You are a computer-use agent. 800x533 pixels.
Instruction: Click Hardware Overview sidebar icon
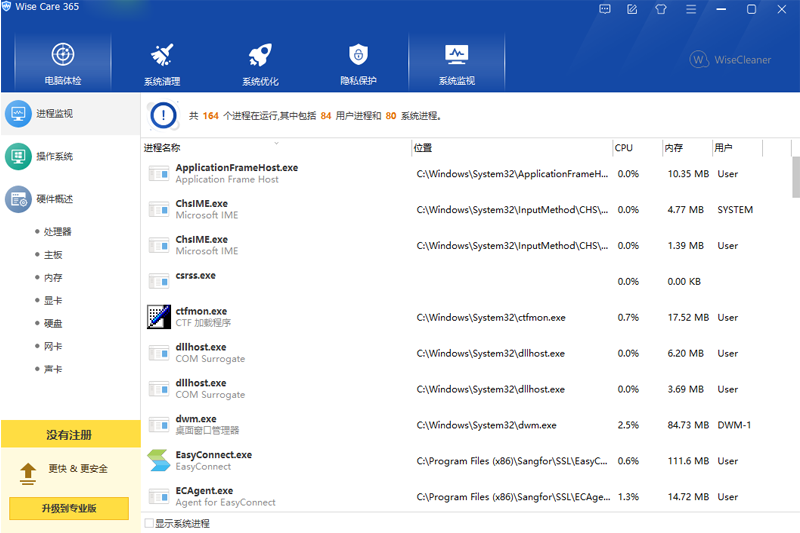point(18,199)
